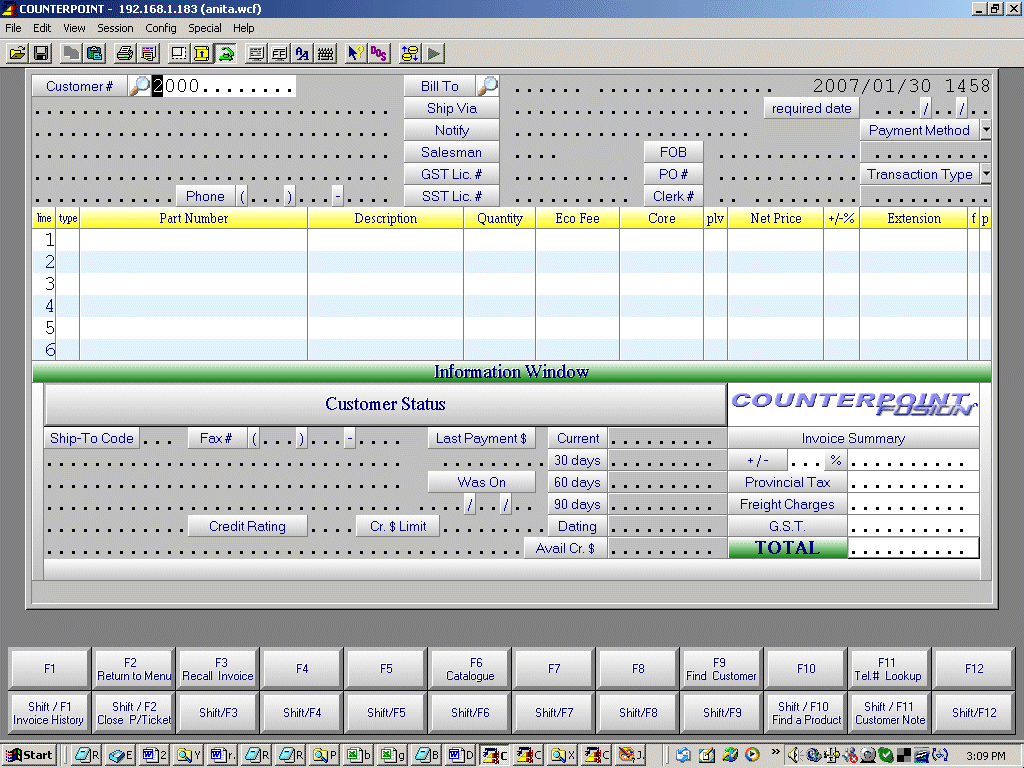Click the Salesman button

pyautogui.click(x=451, y=152)
